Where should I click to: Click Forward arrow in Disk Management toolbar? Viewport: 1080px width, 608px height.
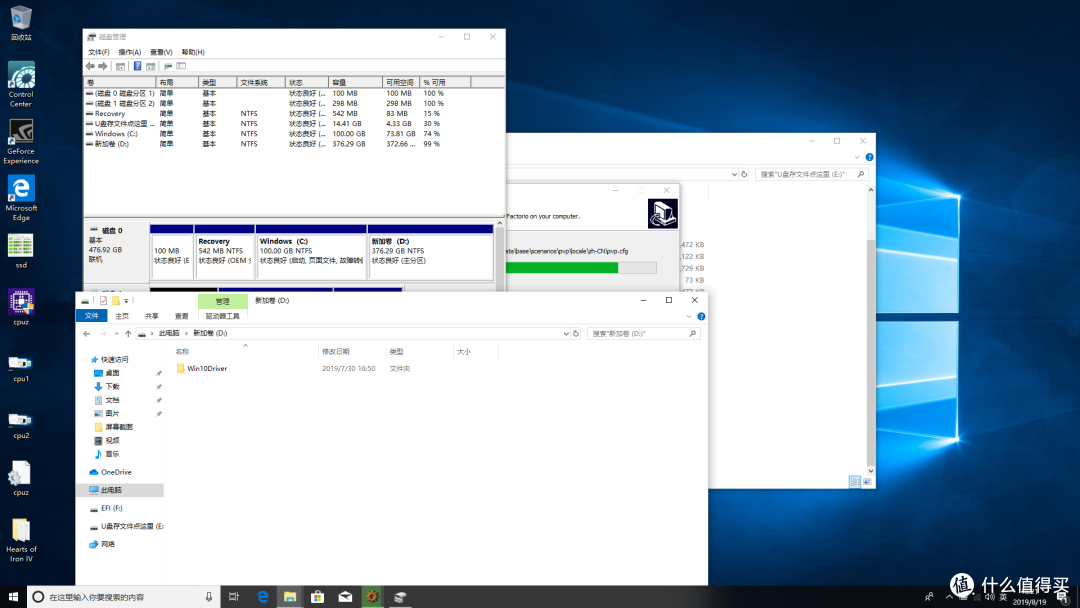pyautogui.click(x=103, y=66)
